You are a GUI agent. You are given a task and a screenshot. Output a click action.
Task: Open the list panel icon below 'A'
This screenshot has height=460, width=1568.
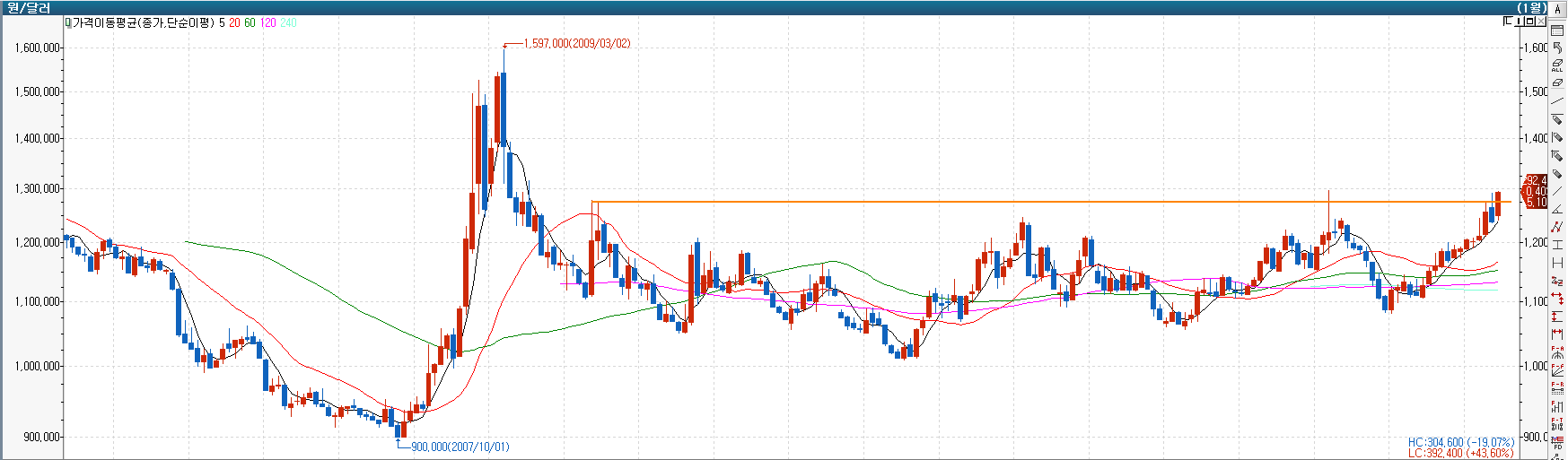1557,30
